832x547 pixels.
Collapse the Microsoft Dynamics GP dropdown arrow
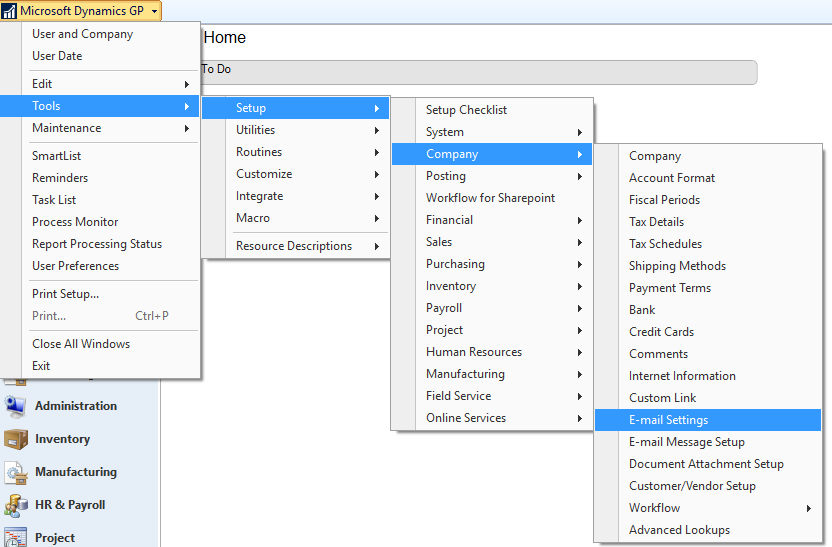pos(154,11)
